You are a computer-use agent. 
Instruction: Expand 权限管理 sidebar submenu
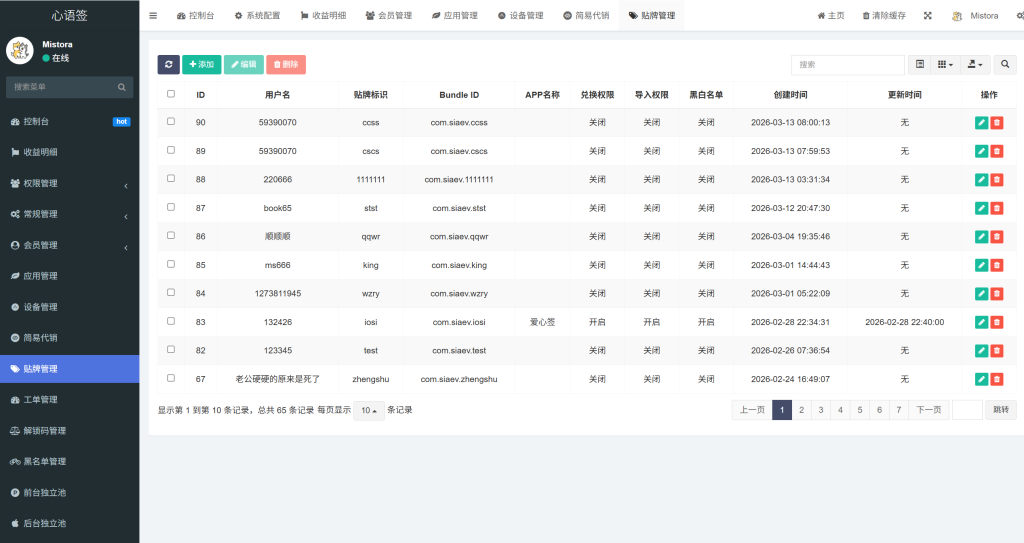69,184
